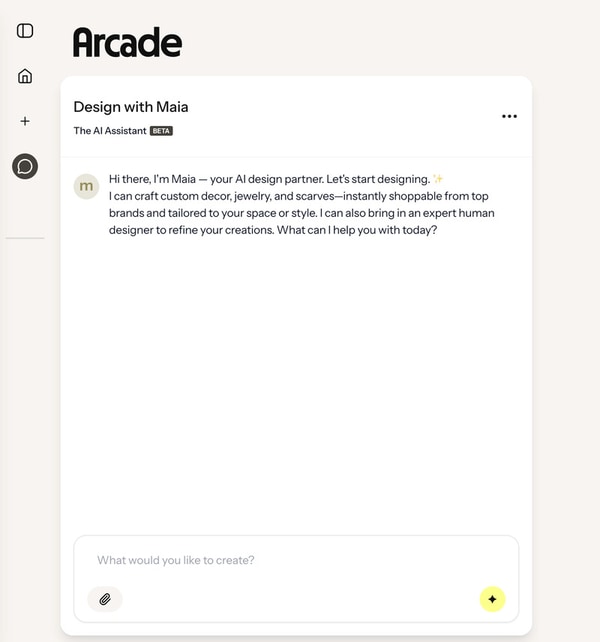
Task: Attach a file with the paperclip icon
Action: tap(105, 599)
